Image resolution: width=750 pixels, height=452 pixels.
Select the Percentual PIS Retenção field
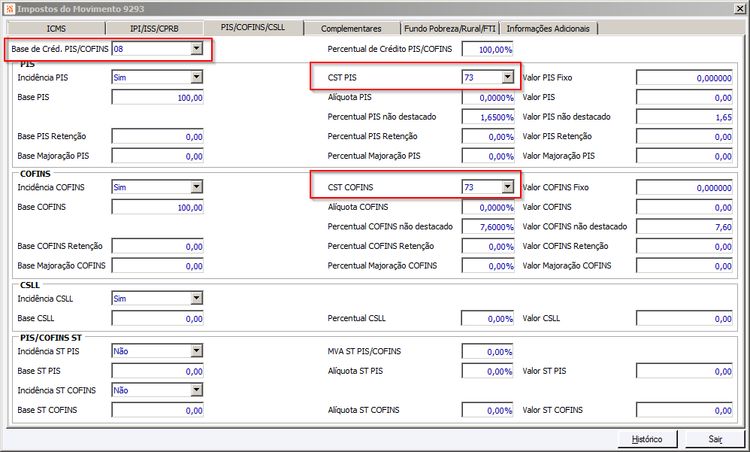tap(488, 137)
